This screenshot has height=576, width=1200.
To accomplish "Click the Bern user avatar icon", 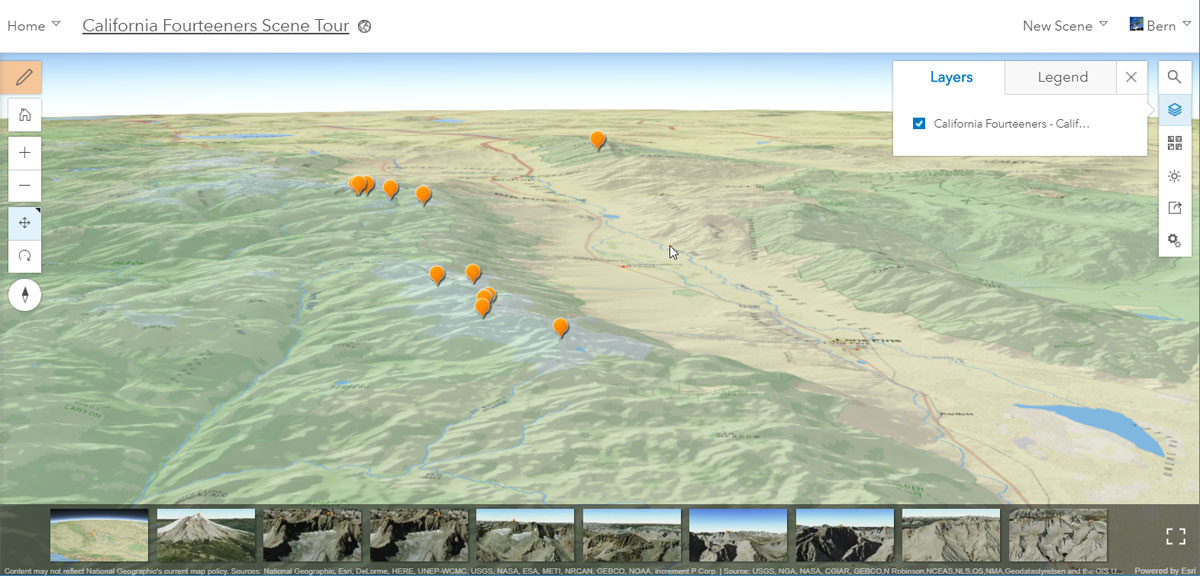I will click(x=1136, y=24).
